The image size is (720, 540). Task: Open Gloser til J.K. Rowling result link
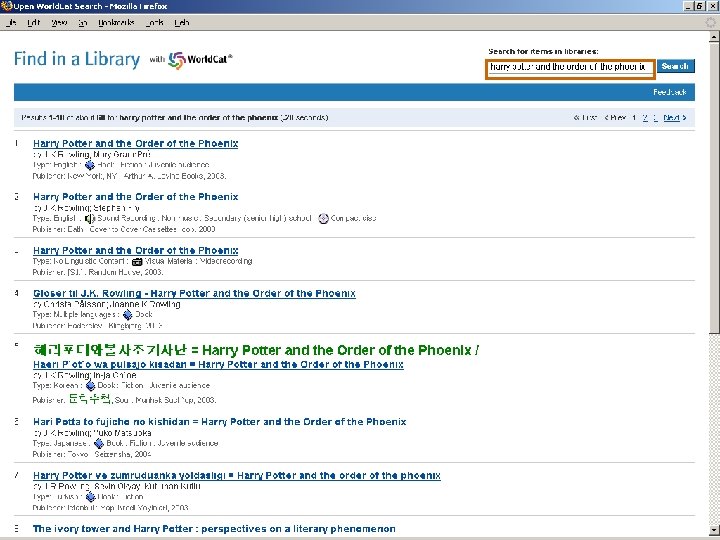[194, 293]
